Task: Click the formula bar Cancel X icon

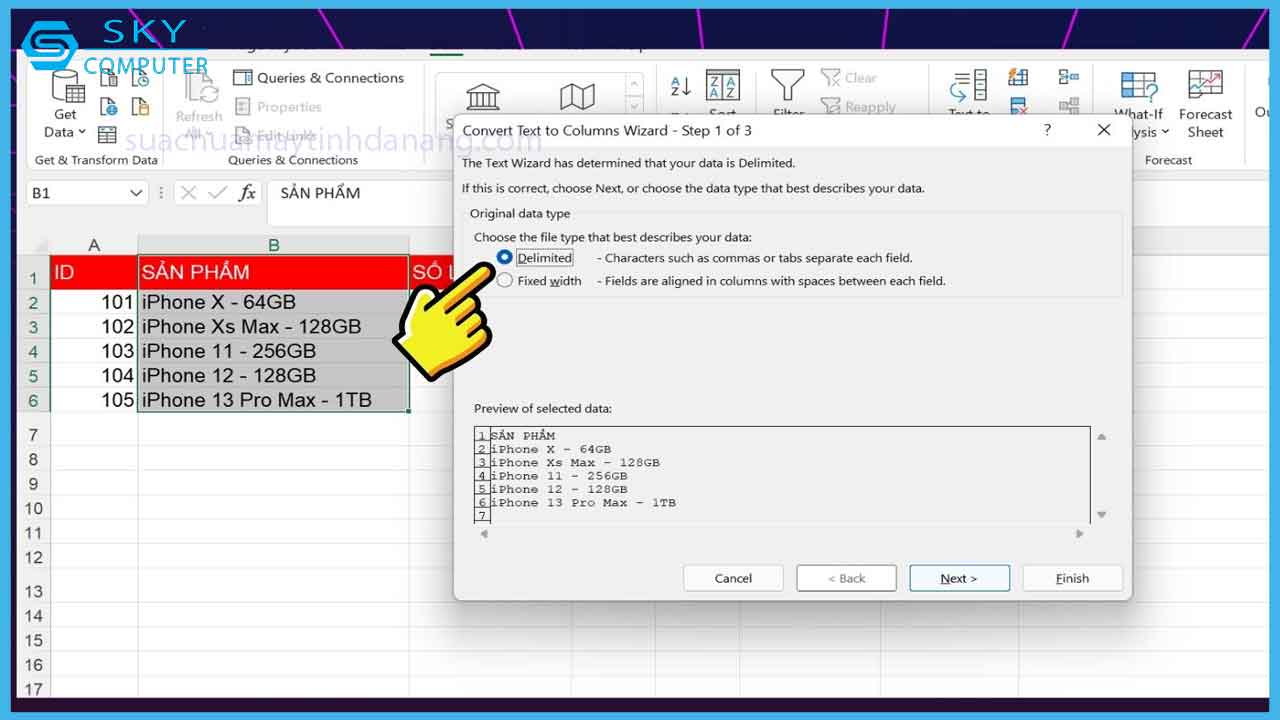Action: [188, 193]
